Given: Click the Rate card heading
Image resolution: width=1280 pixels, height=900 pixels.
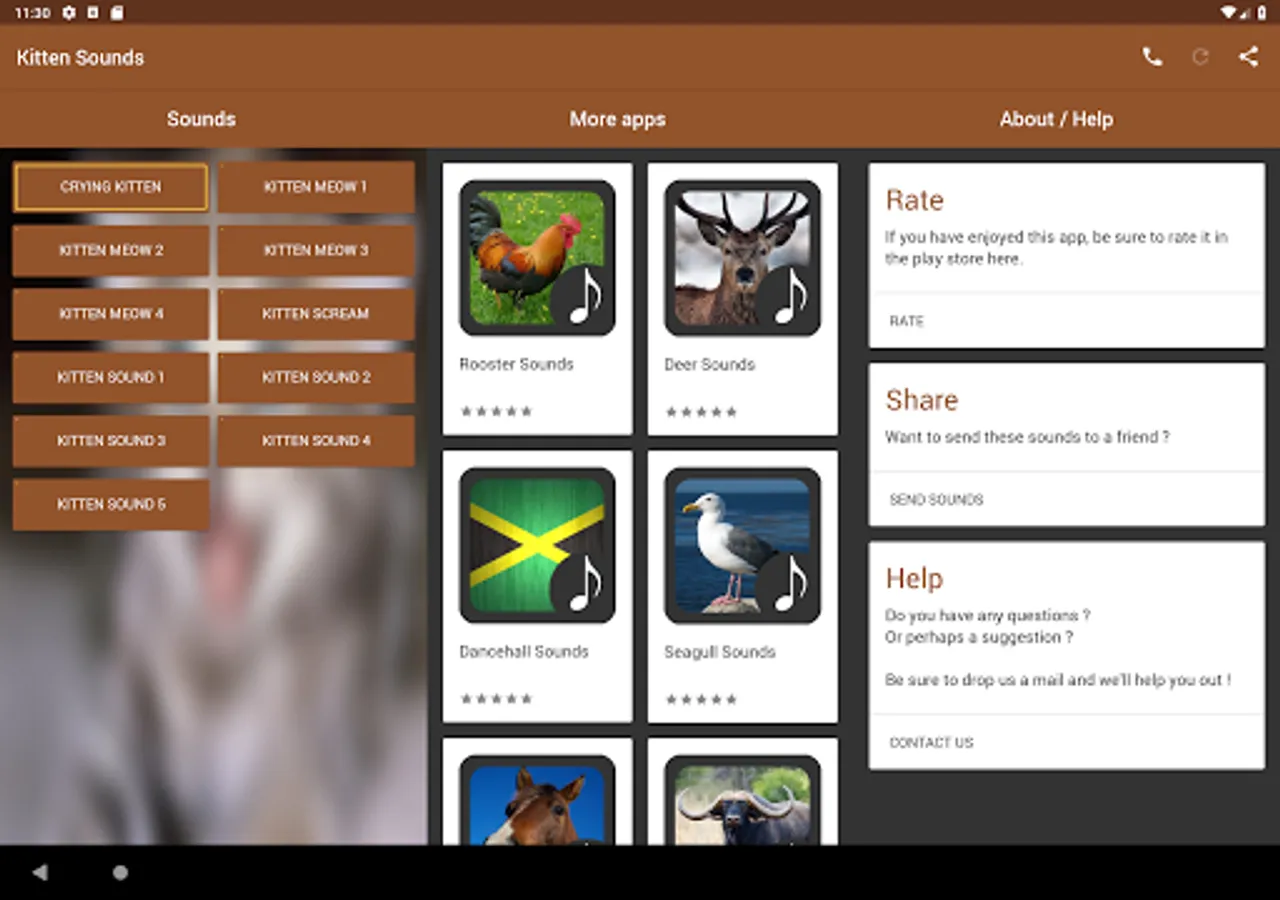Looking at the screenshot, I should click(915, 200).
